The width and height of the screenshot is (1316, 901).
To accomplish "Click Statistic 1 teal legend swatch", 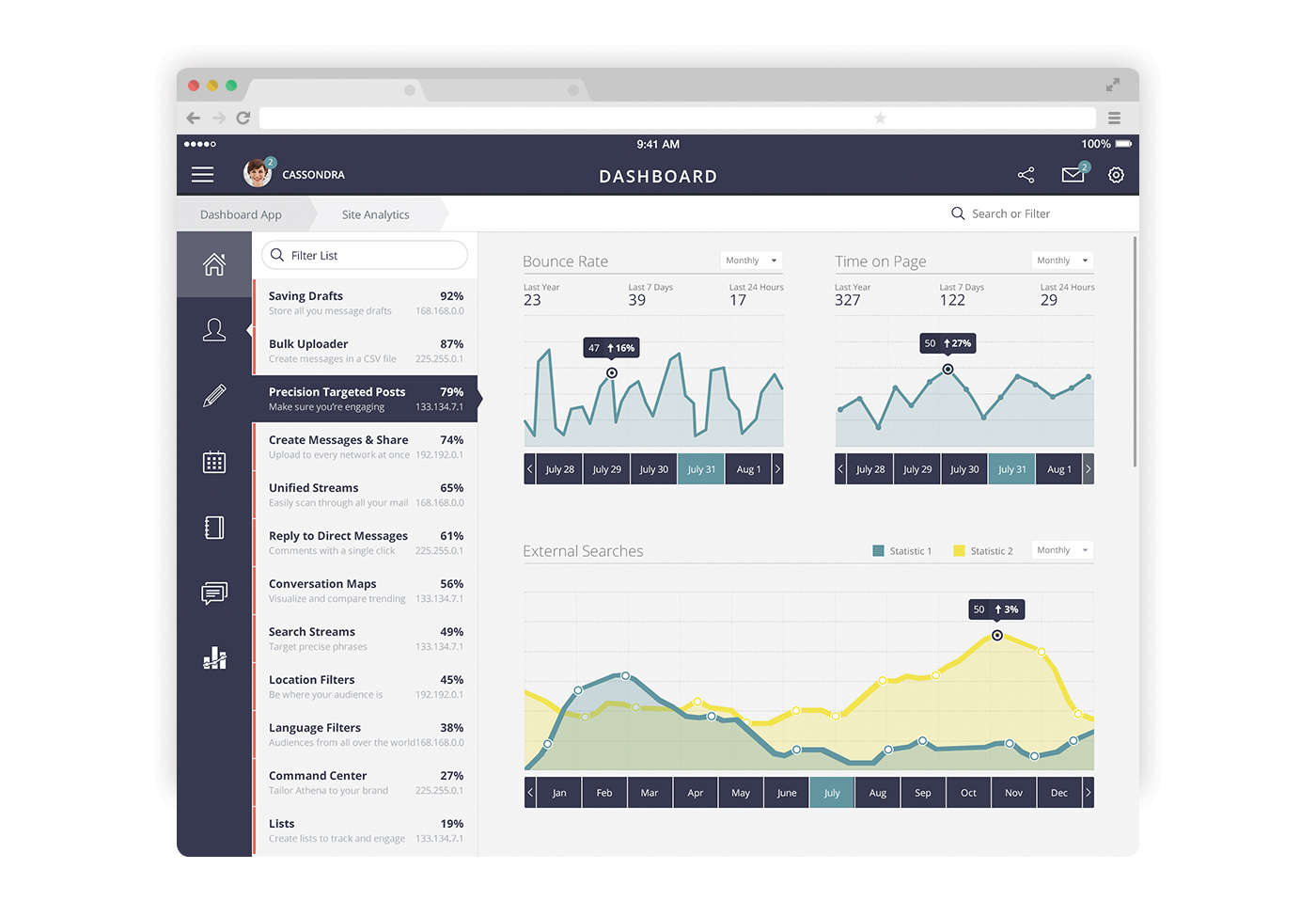I will [878, 551].
